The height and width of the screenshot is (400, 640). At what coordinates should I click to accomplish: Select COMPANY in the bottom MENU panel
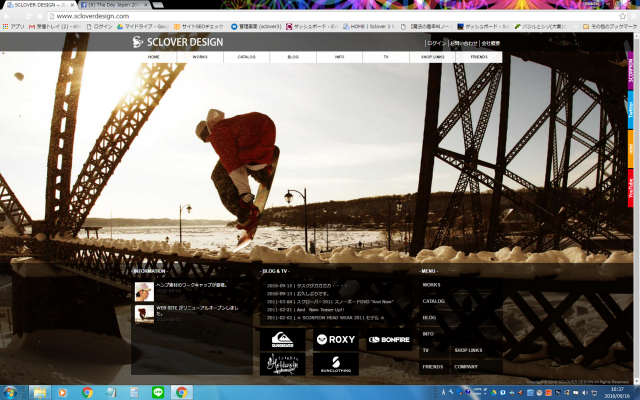pos(466,367)
